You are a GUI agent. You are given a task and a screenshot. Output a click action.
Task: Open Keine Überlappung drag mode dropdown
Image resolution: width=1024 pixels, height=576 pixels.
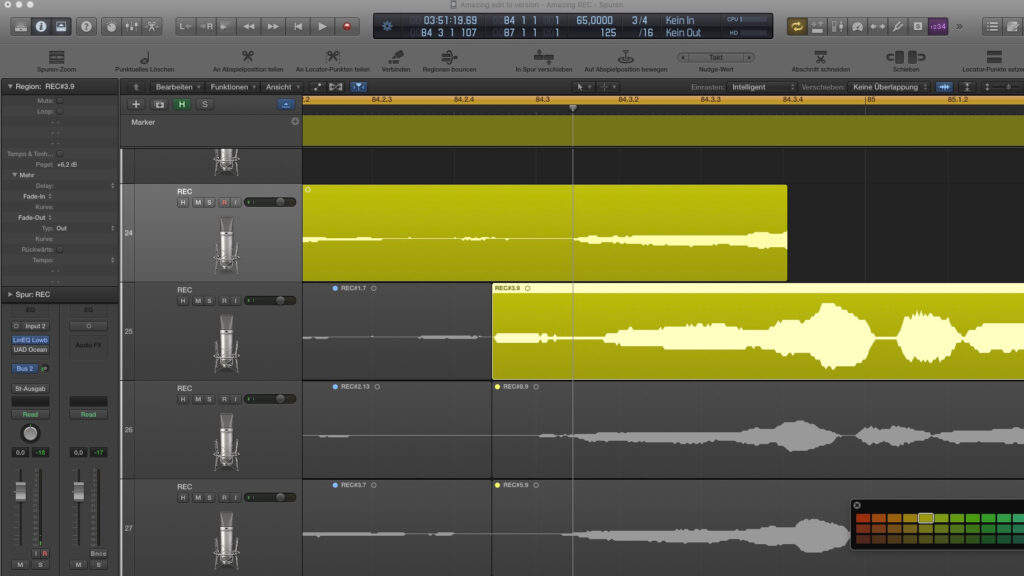click(889, 87)
